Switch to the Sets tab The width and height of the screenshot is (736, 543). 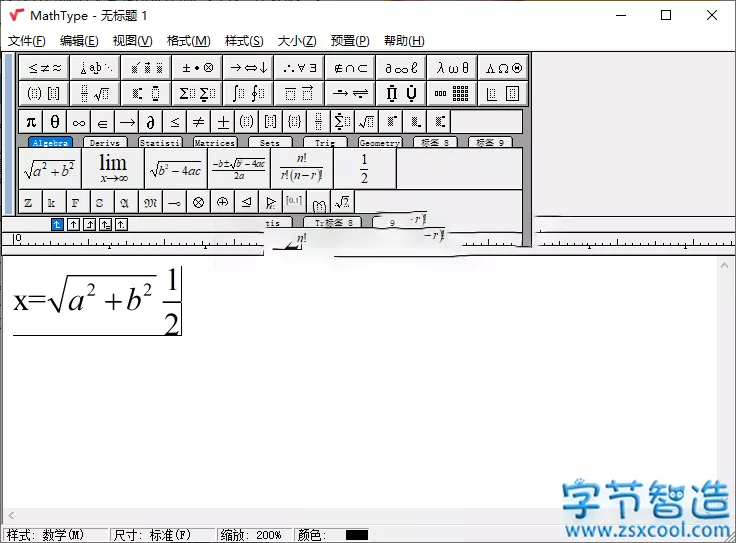(x=270, y=143)
